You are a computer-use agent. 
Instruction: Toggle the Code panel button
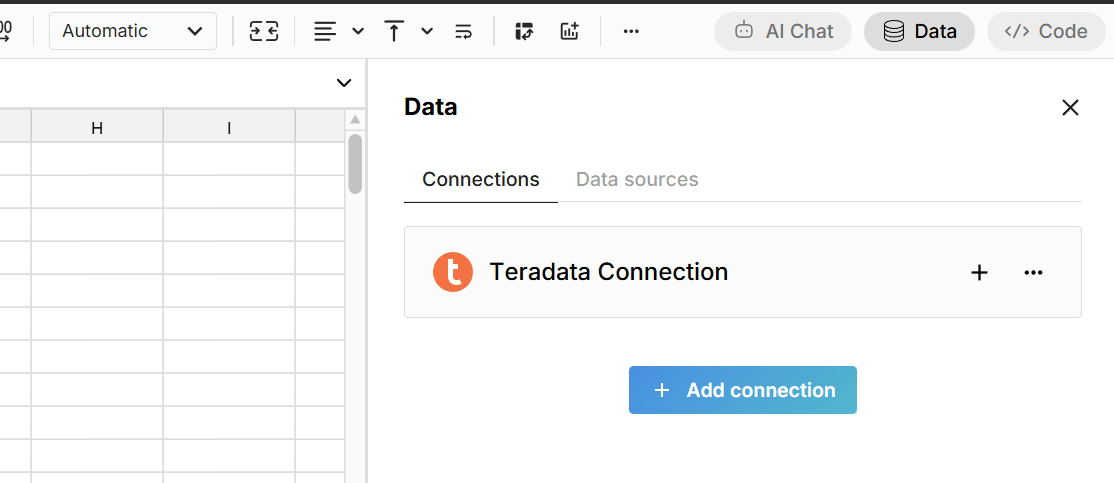coord(1046,31)
